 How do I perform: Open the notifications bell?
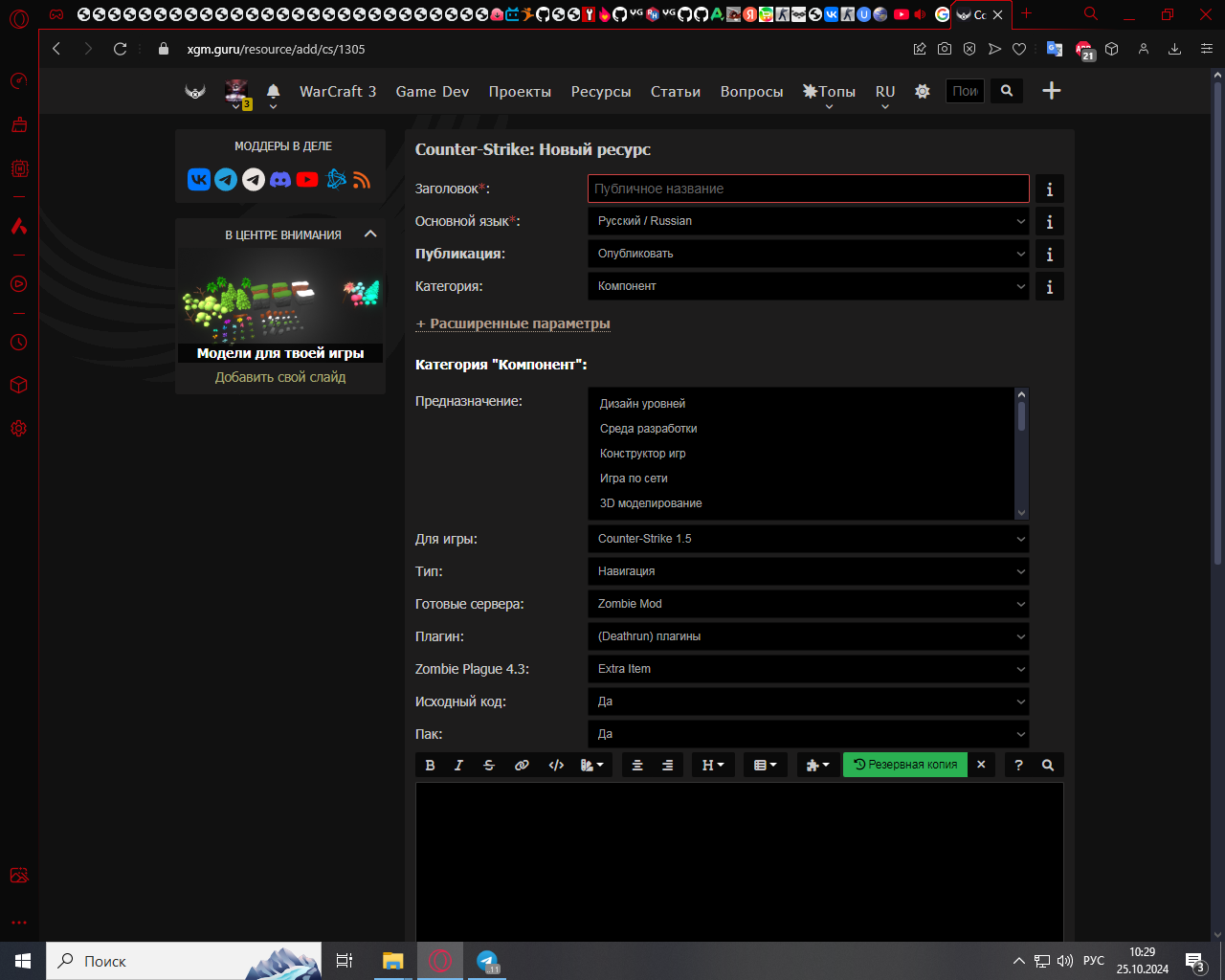(x=273, y=91)
